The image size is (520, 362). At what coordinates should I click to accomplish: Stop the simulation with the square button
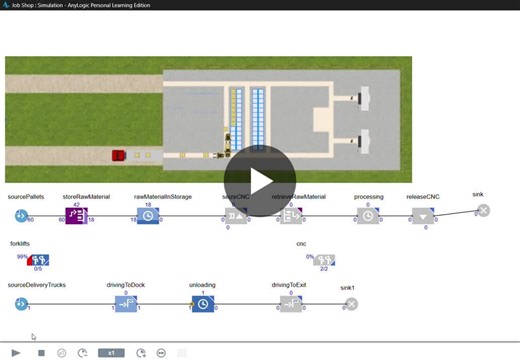coord(41,353)
